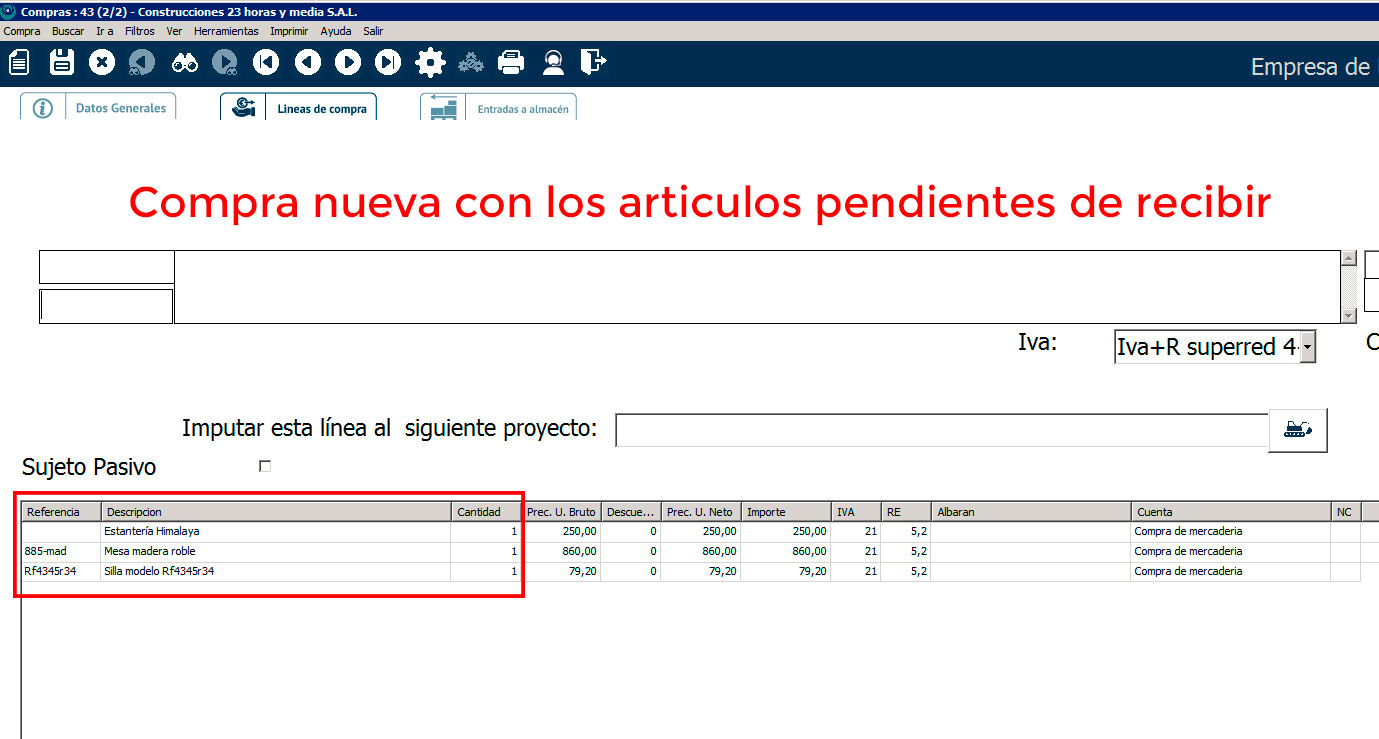Click the project picker button with bulldozer icon

(x=1297, y=430)
